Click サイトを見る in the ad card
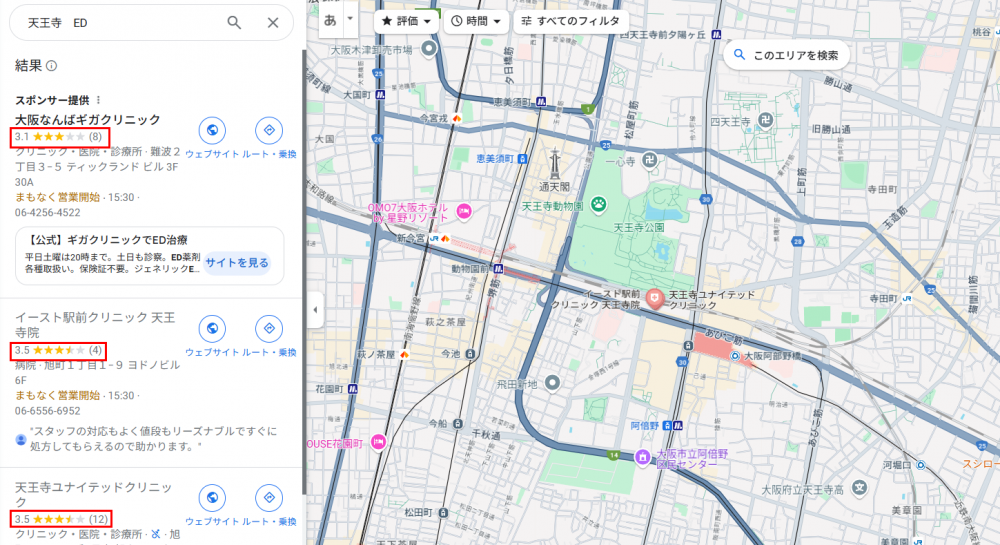The width and height of the screenshot is (1000, 545). 237,262
